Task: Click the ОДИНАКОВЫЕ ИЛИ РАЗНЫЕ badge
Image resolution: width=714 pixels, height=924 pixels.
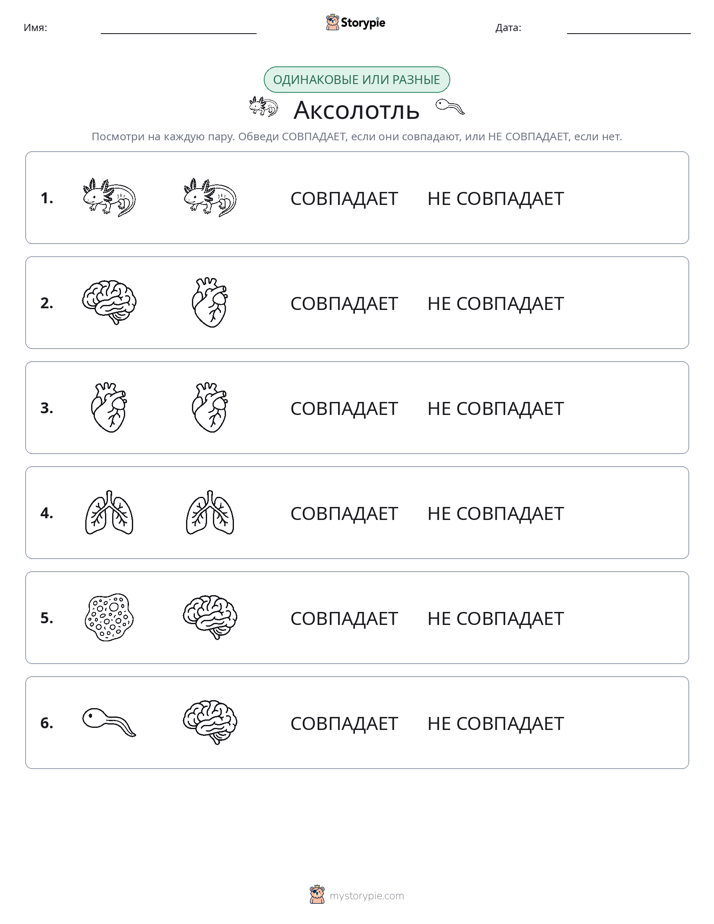Action: tap(356, 80)
